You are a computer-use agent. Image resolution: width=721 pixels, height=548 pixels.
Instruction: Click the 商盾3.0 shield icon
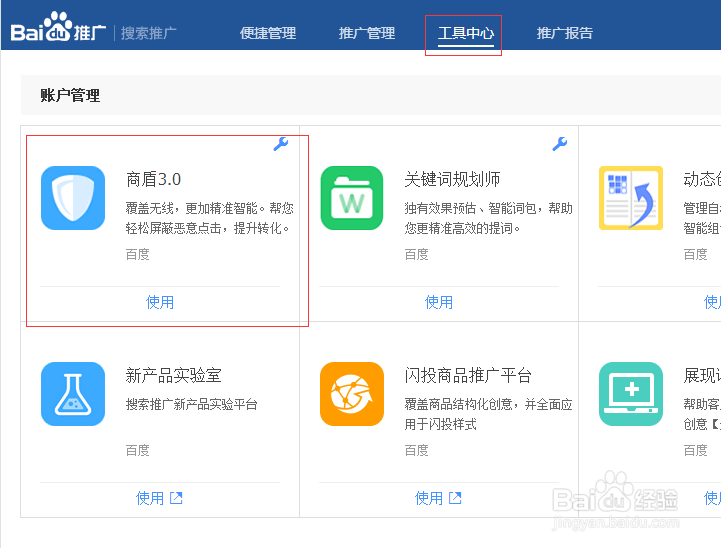pyautogui.click(x=73, y=198)
